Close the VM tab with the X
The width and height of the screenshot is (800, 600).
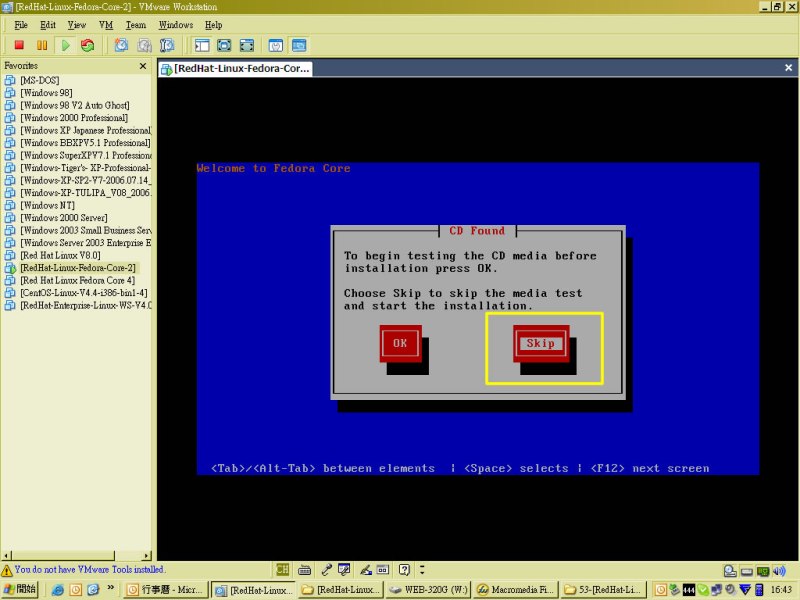click(x=788, y=68)
